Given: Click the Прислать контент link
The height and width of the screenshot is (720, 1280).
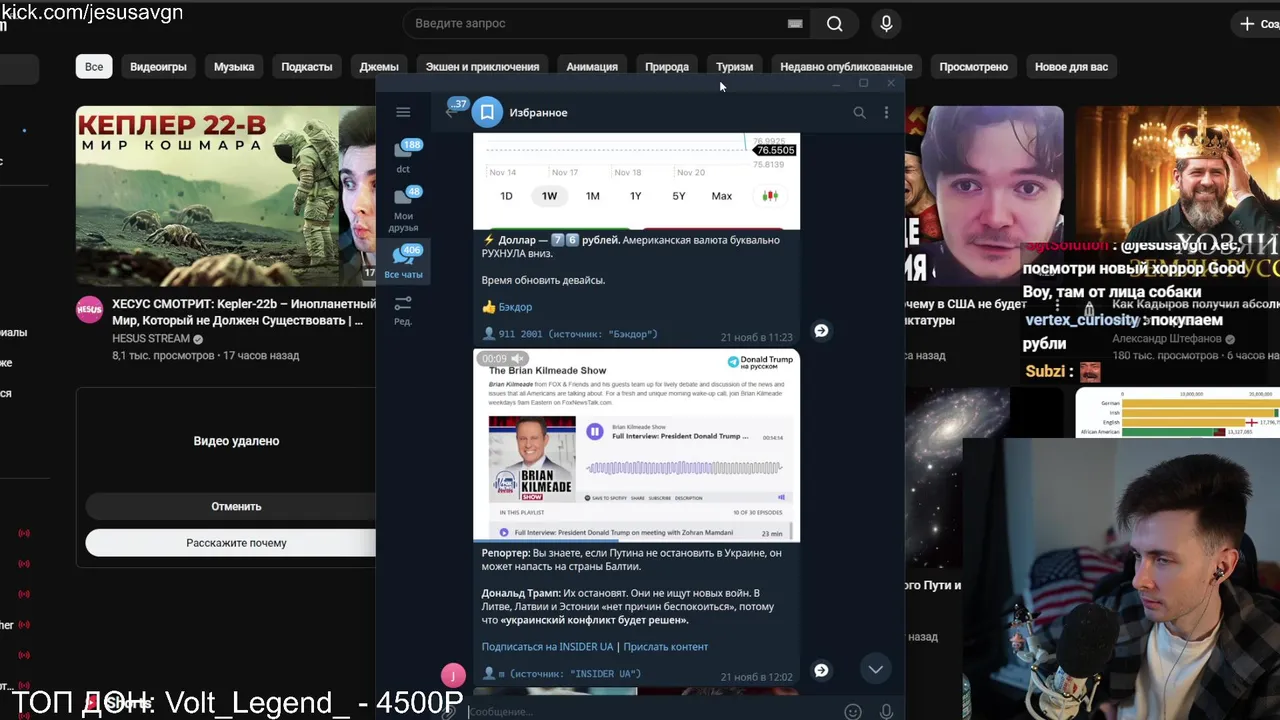Looking at the screenshot, I should [665, 647].
